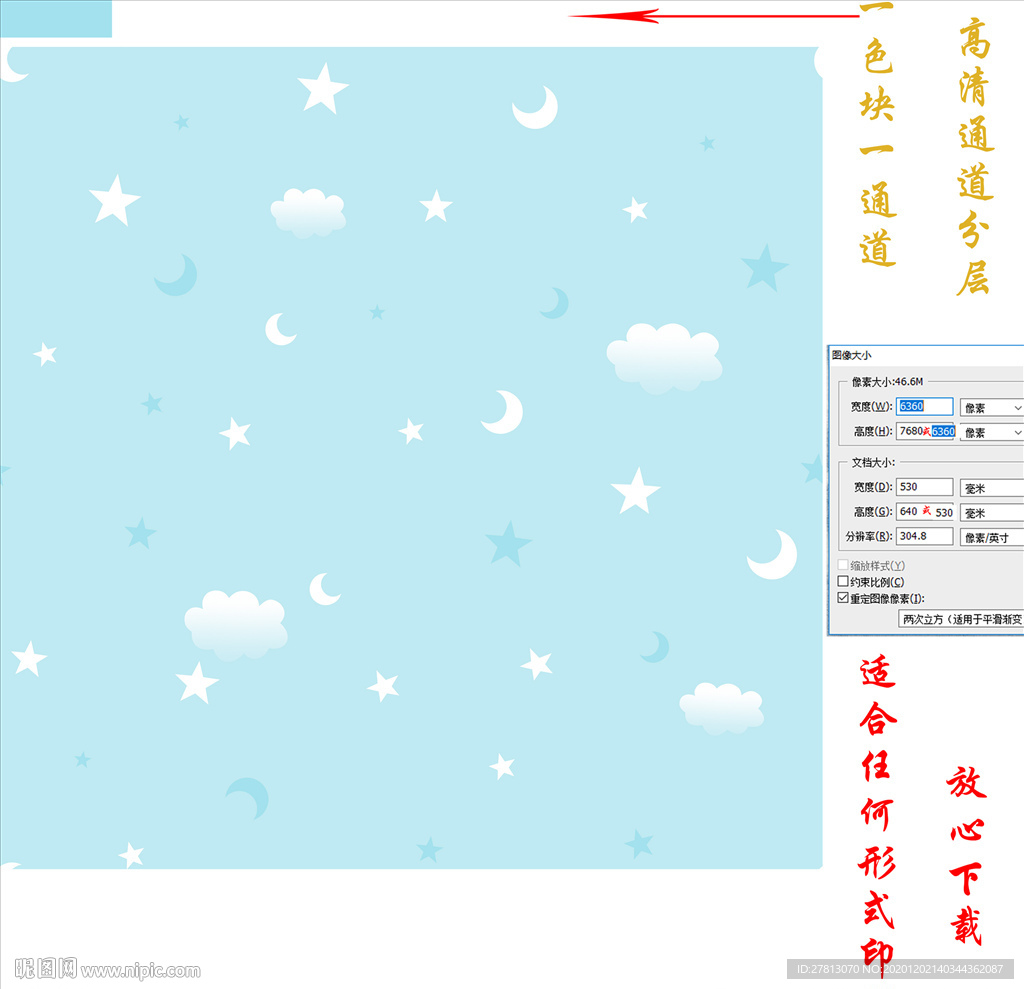
Task: Open the document width unit dropdown 毫米
Action: 991,488
